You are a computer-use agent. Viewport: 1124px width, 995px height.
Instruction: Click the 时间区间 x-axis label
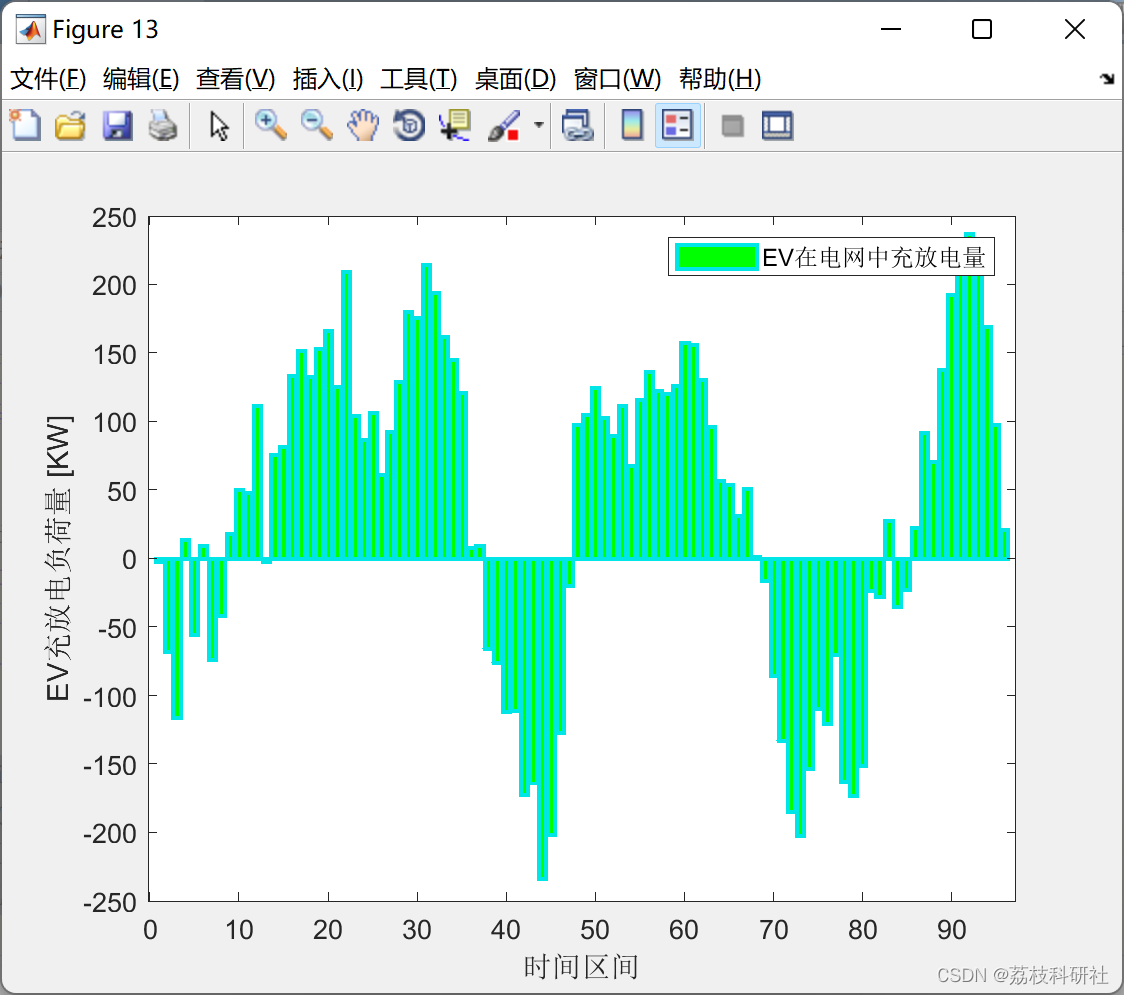[x=581, y=967]
